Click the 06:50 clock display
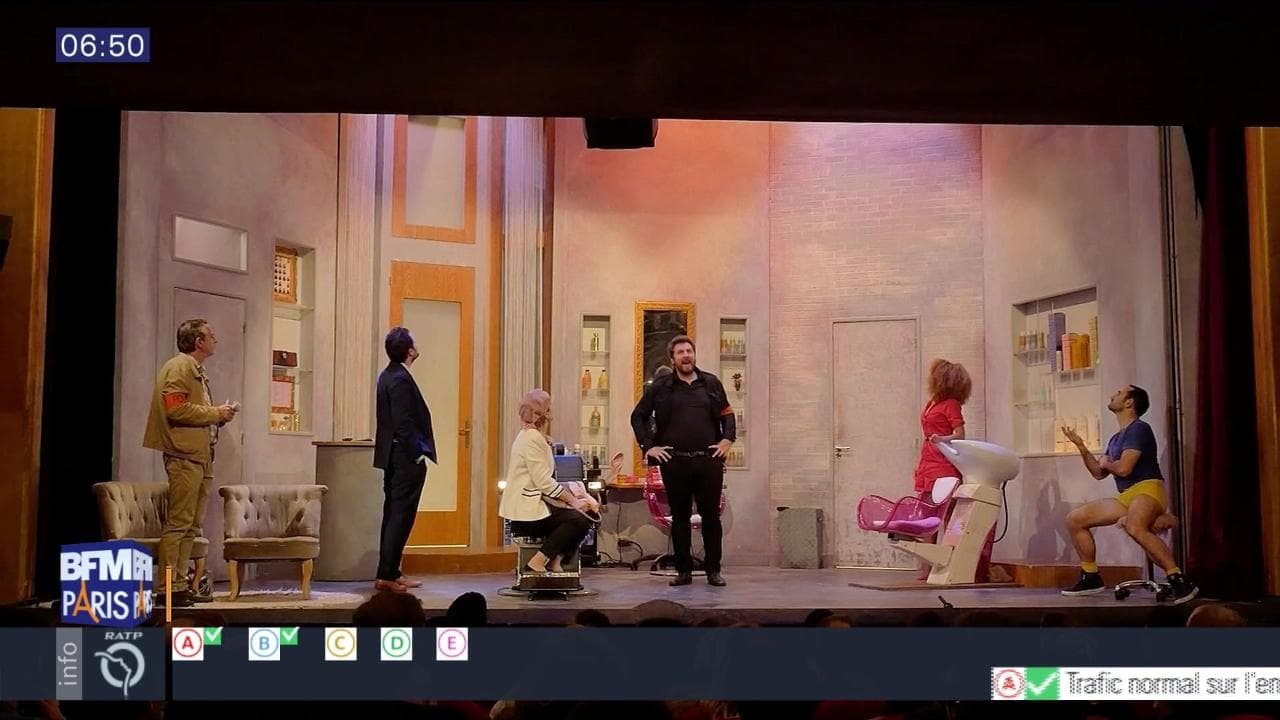This screenshot has width=1280, height=720. [102, 45]
